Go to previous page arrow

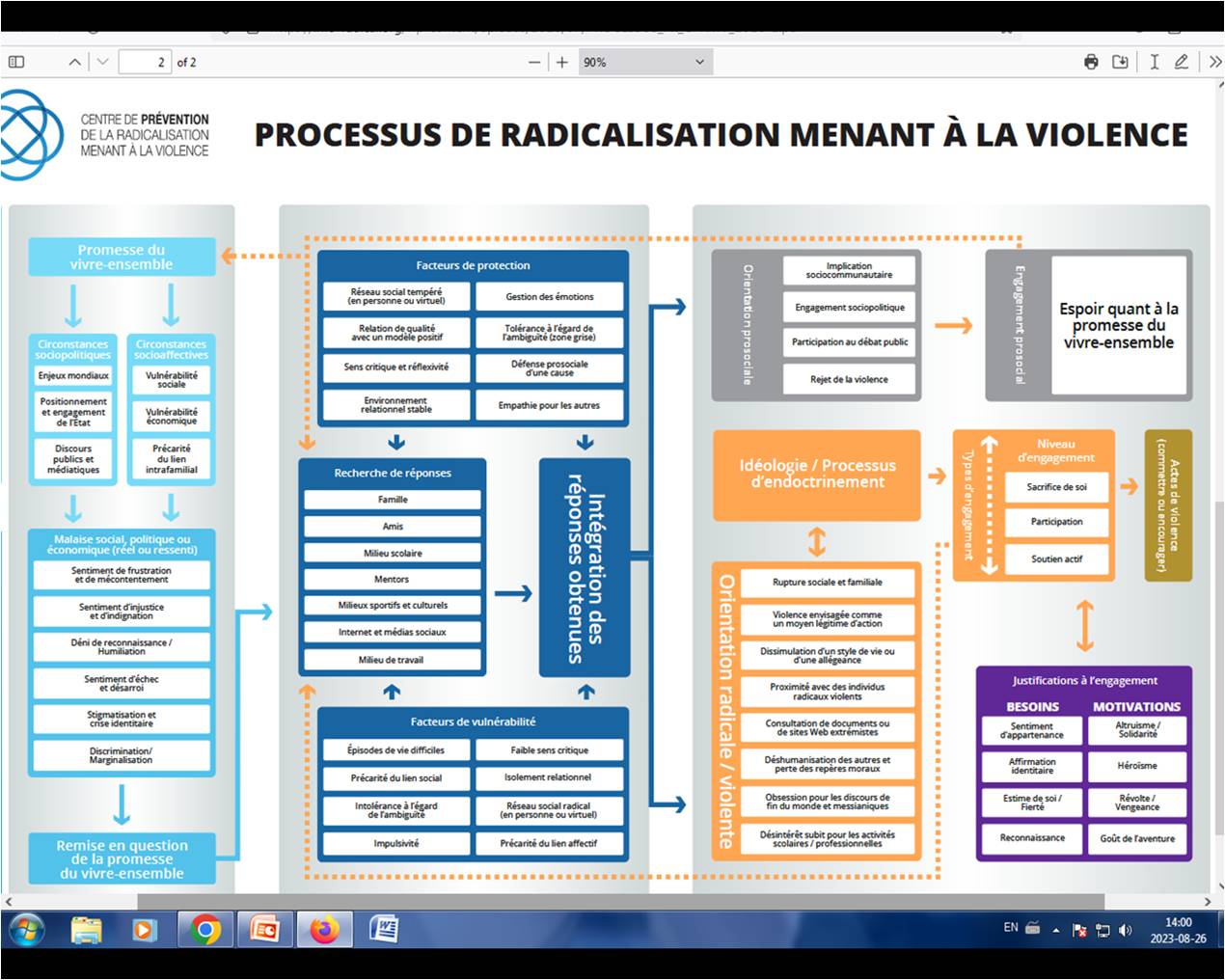tap(74, 62)
